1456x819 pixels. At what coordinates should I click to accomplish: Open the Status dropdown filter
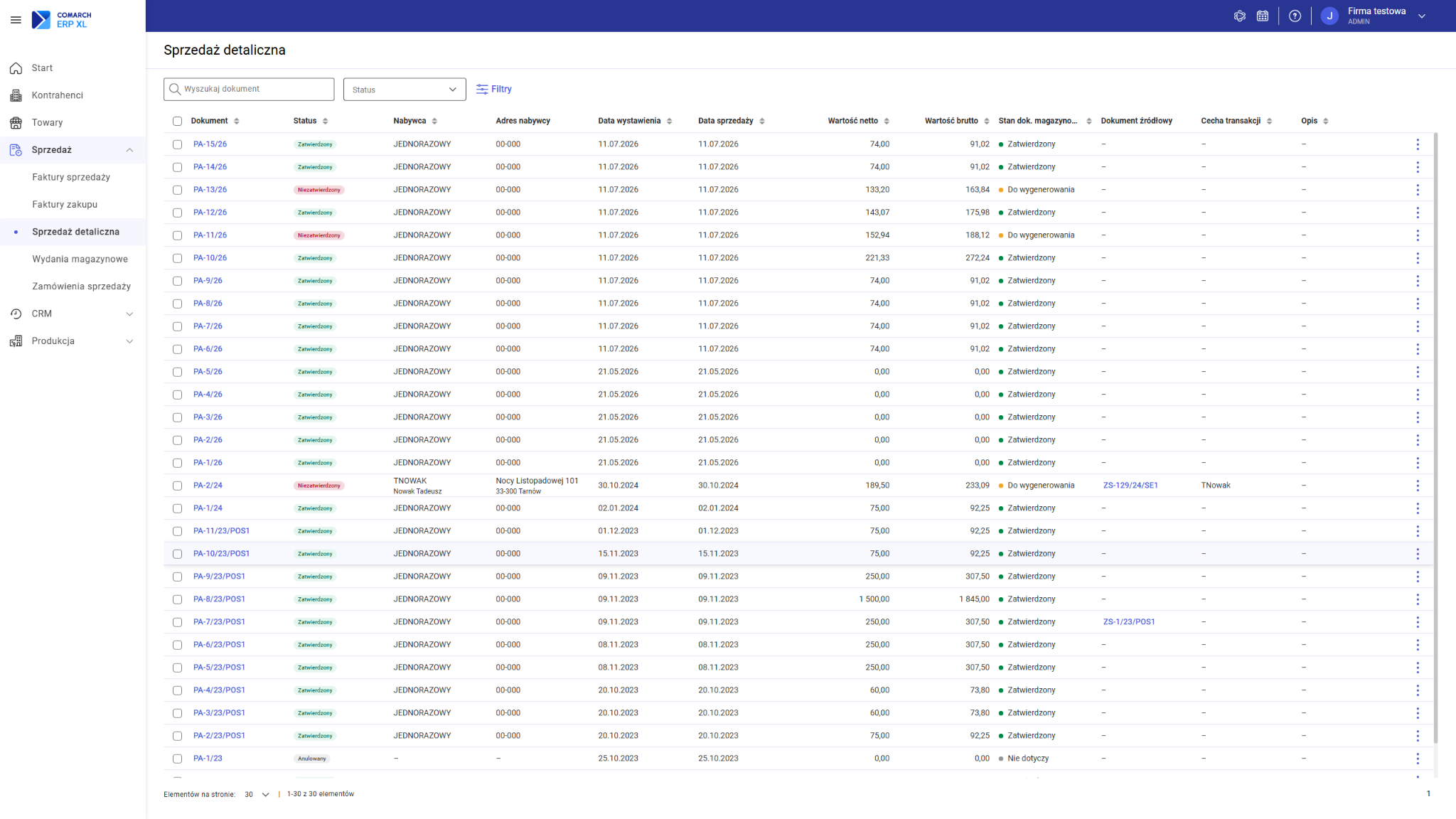coord(405,90)
